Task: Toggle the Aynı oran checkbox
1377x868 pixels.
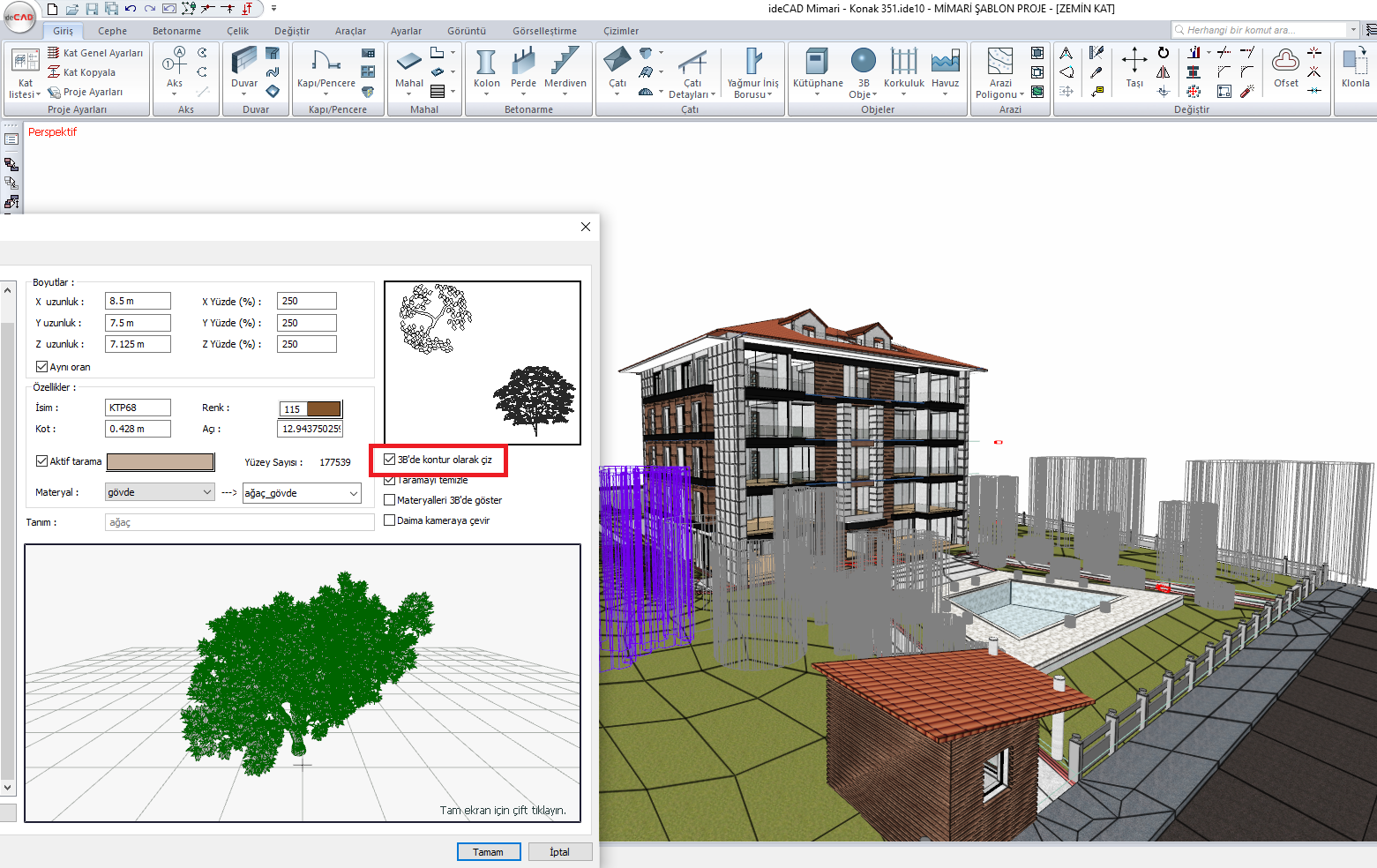Action: coord(41,367)
